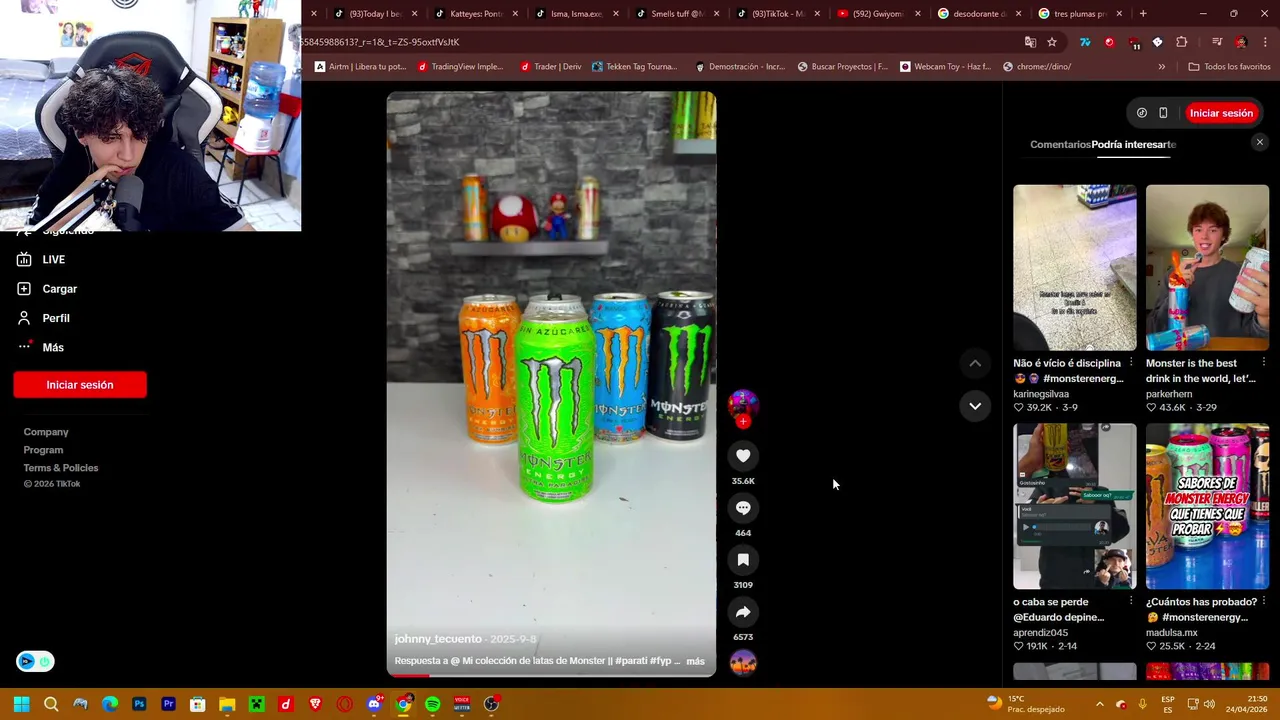Viewport: 1280px width, 720px height.
Task: Click the get-app phone icon
Action: (1163, 113)
